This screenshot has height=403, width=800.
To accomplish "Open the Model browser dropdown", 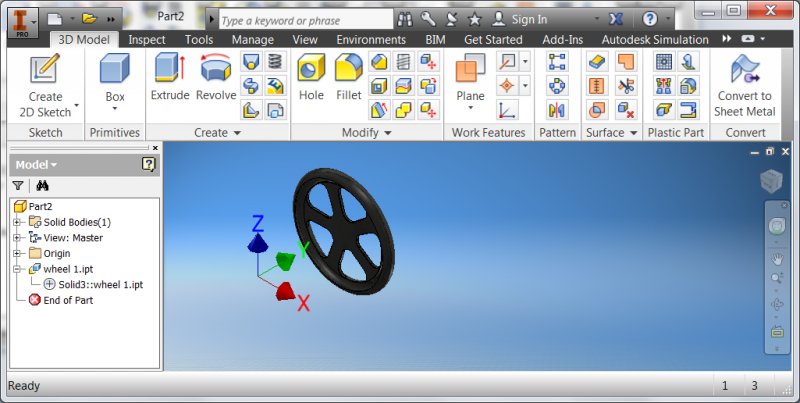I will (36, 165).
